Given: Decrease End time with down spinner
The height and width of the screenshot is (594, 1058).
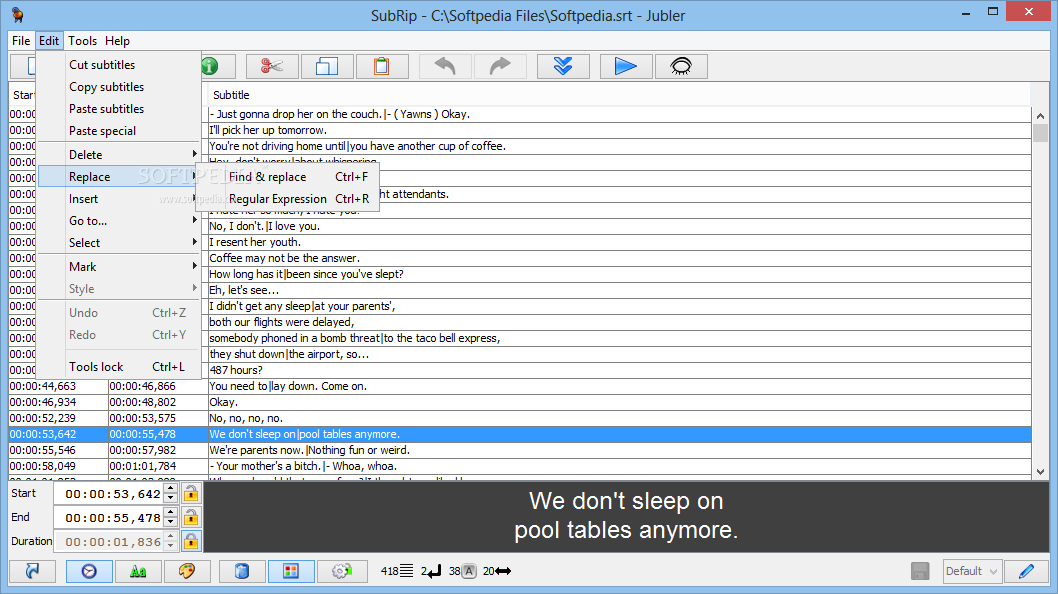Looking at the screenshot, I should point(171,523).
